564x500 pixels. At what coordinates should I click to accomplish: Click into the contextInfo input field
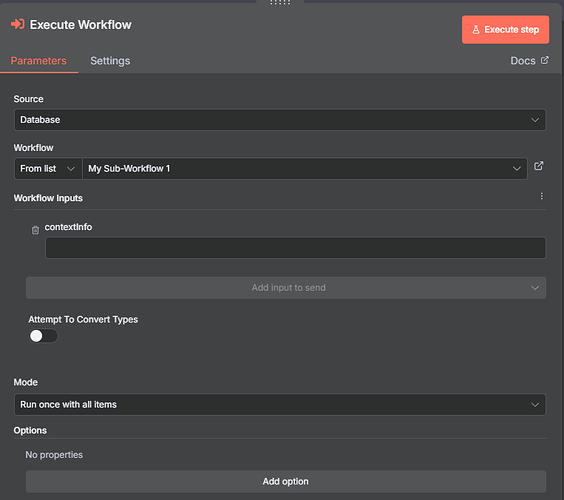(295, 247)
